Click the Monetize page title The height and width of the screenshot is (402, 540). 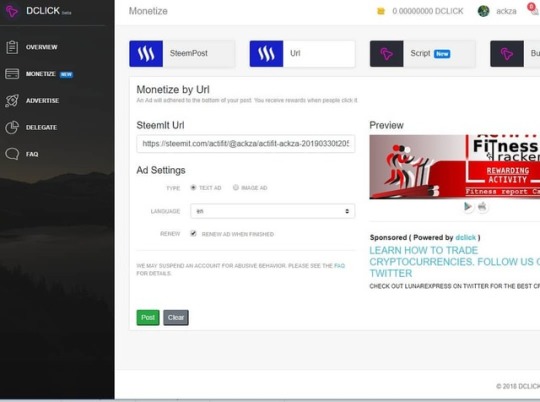(x=148, y=11)
